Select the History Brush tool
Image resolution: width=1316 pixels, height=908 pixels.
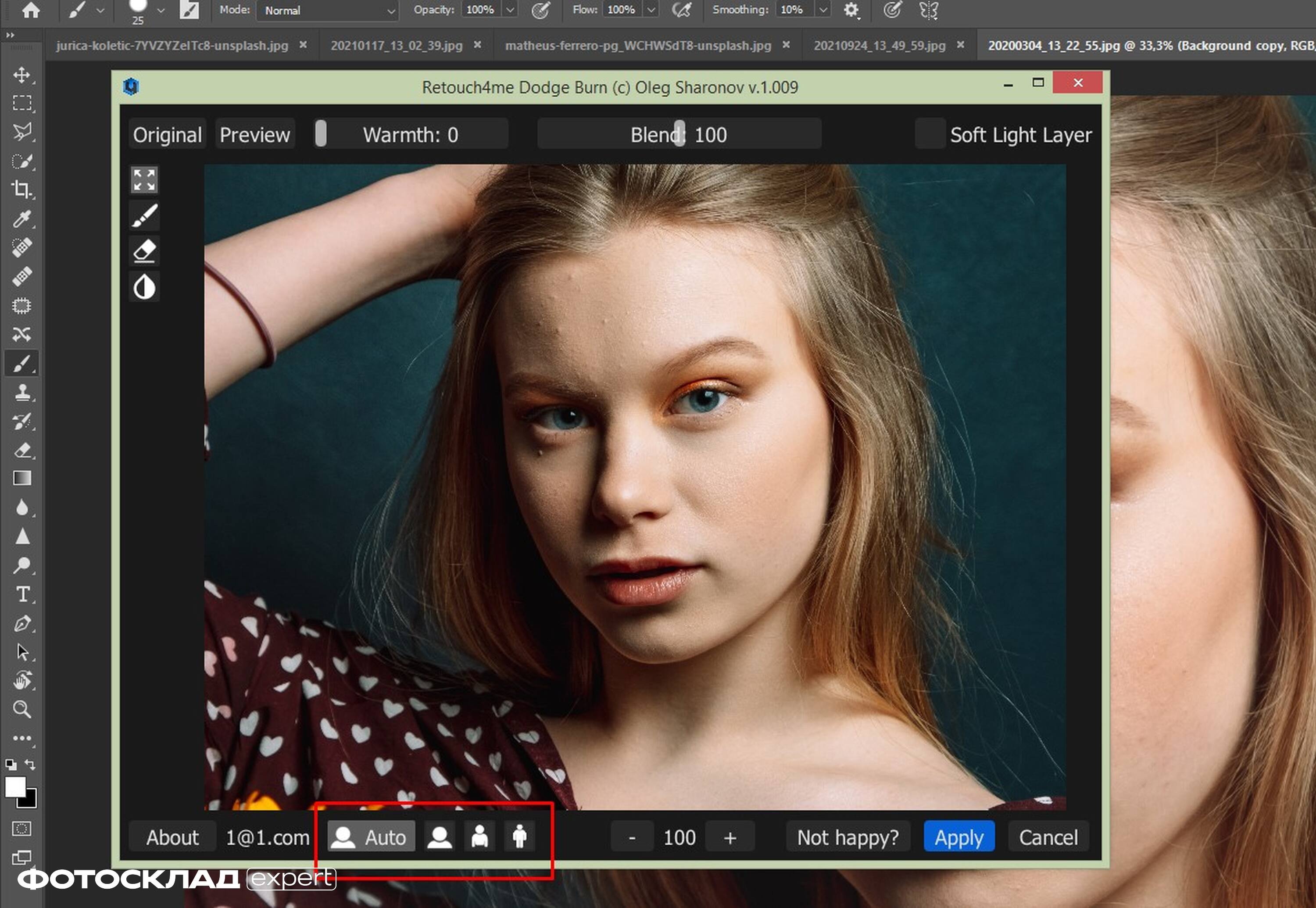[21, 421]
